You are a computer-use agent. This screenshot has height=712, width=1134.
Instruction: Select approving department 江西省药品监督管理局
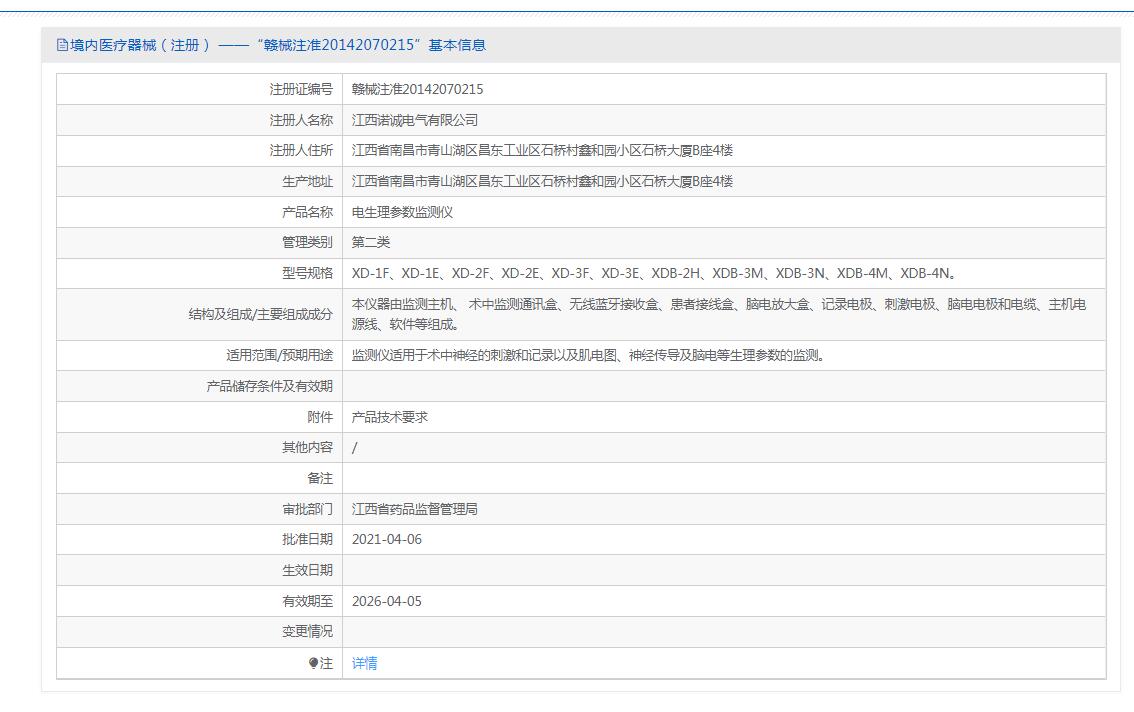[x=414, y=509]
